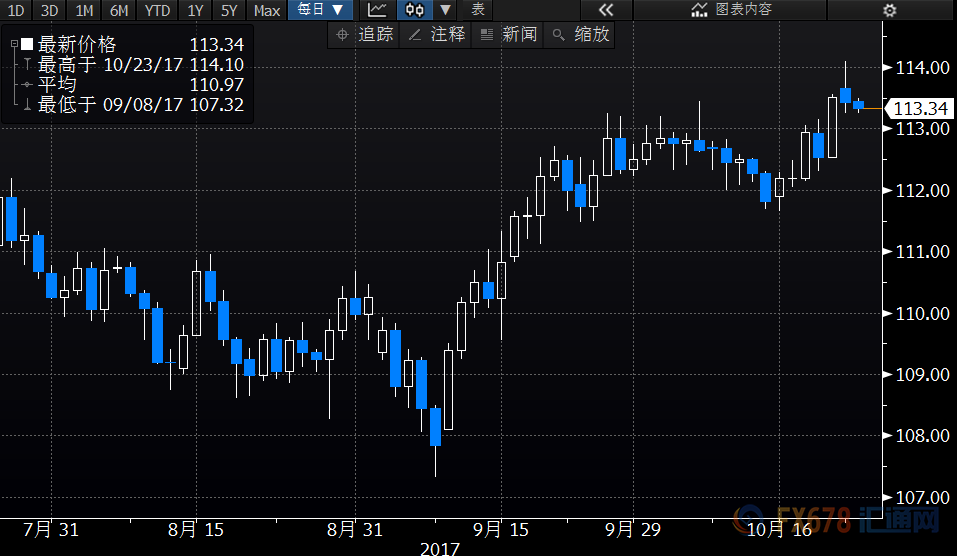
Task: Collapse the legend tree expander
Action: pyautogui.click(x=14, y=44)
